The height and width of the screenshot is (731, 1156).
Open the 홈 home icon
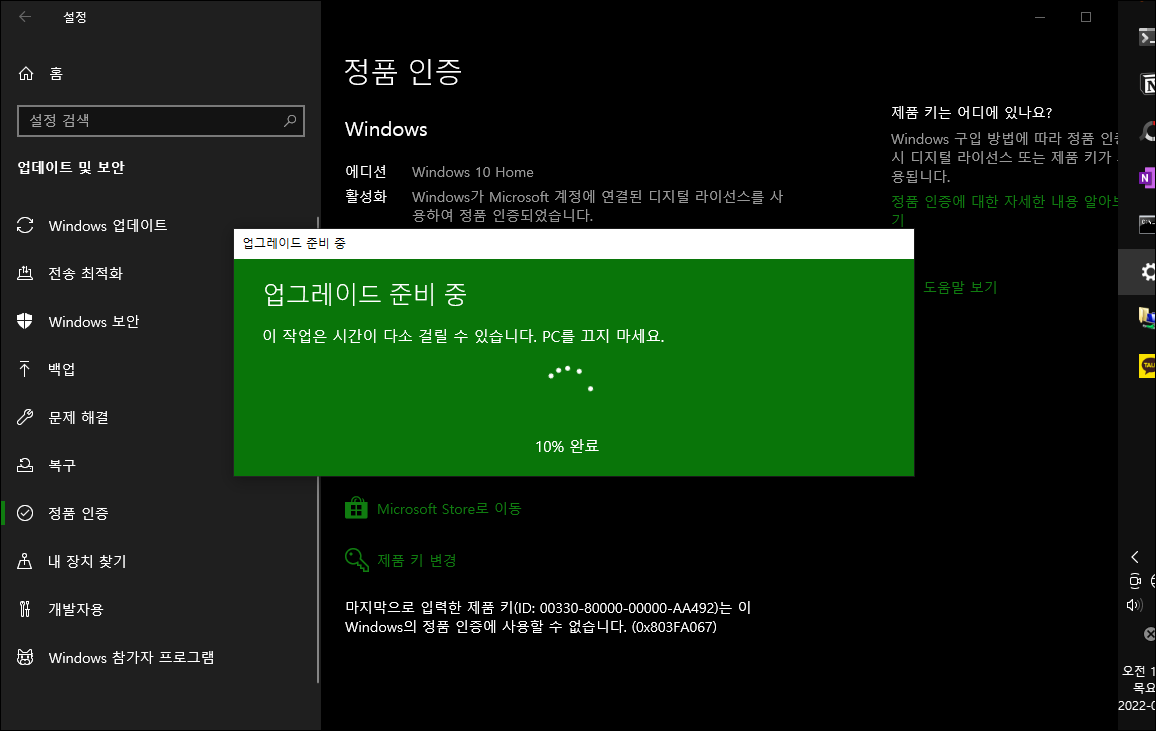(27, 73)
